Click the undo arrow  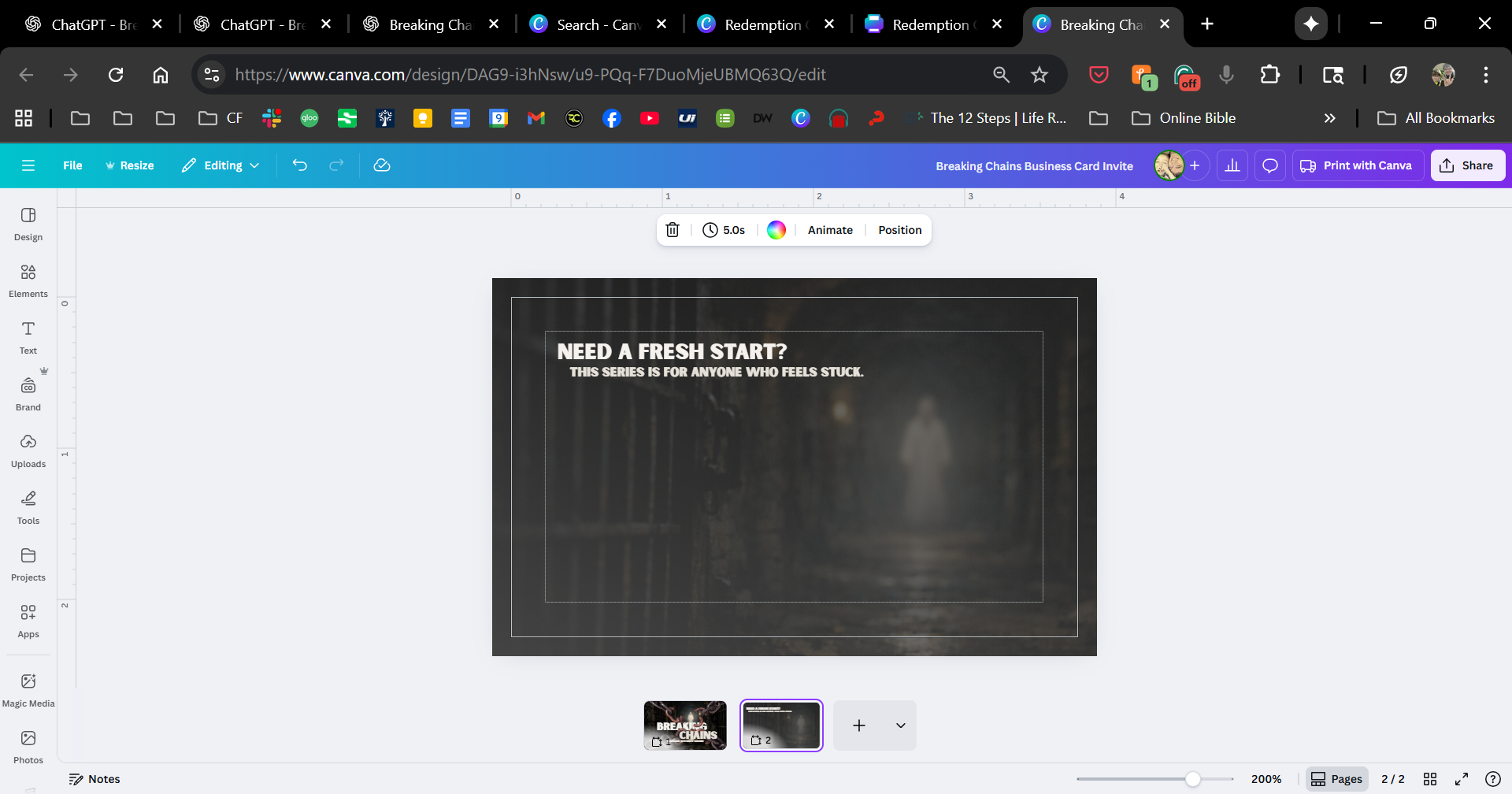300,165
